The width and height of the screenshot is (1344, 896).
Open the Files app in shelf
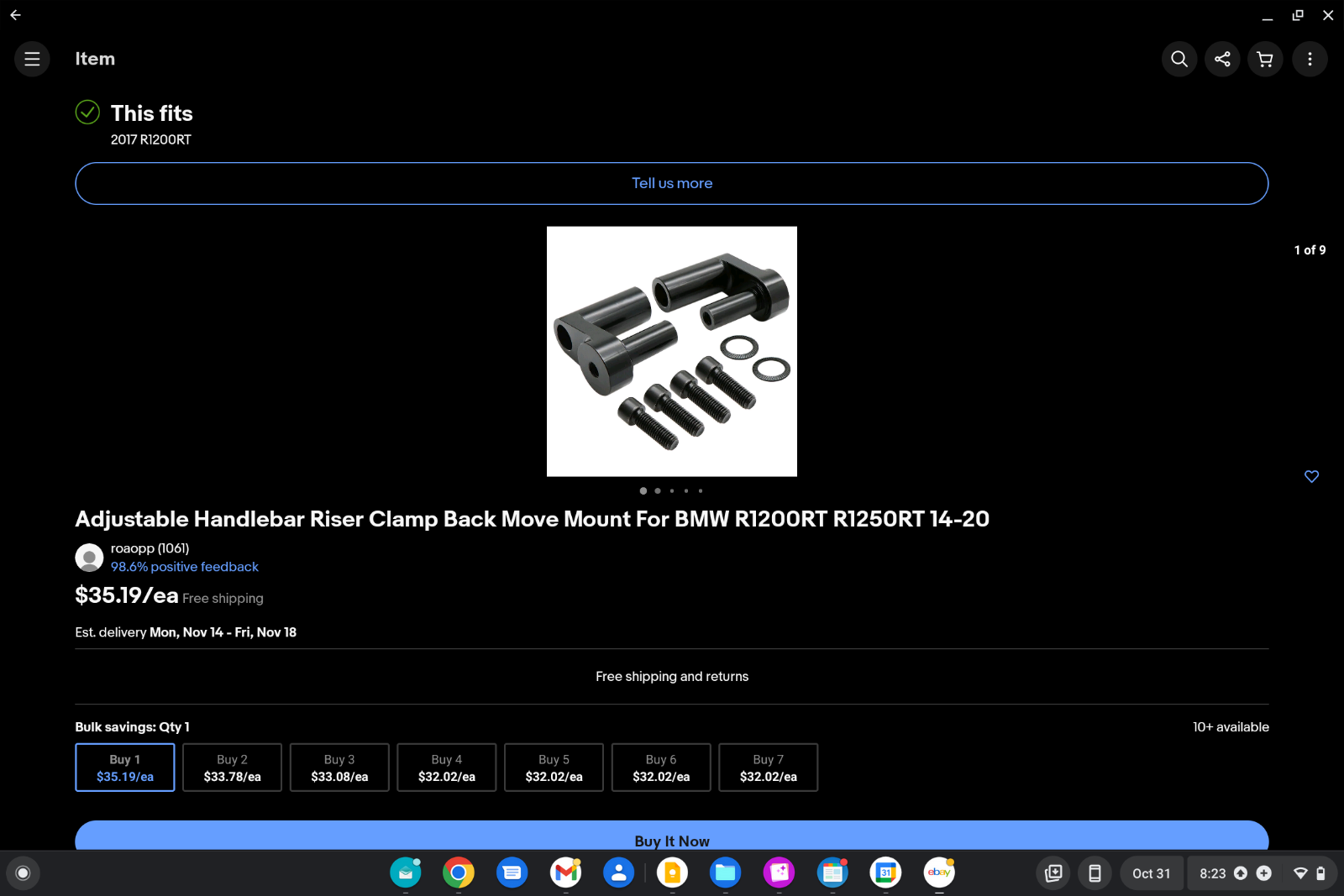[x=725, y=873]
